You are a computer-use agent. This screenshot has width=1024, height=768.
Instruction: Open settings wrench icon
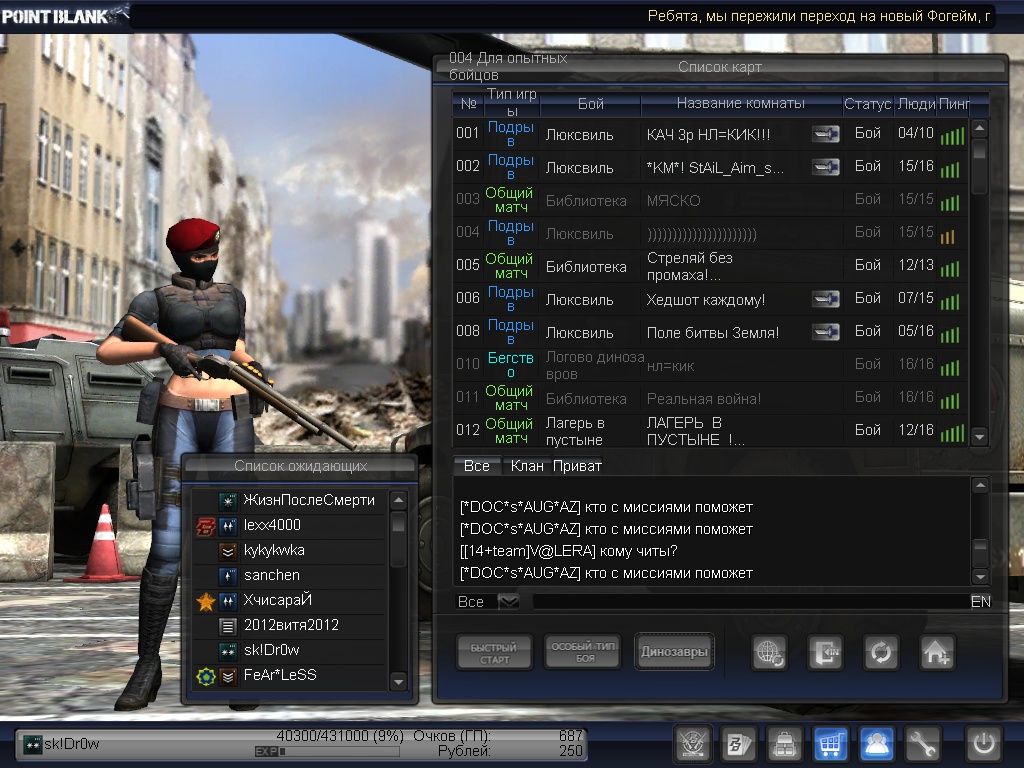pos(922,743)
